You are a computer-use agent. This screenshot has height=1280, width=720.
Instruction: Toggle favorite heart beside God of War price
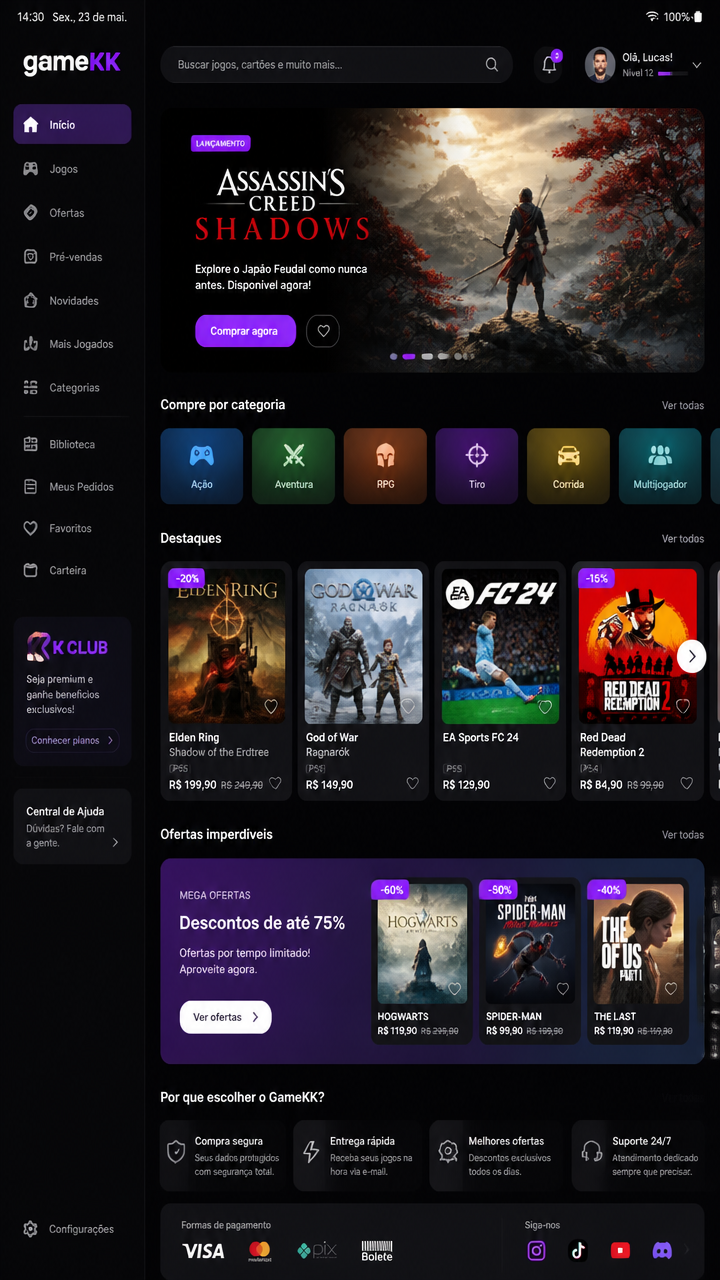[412, 784]
